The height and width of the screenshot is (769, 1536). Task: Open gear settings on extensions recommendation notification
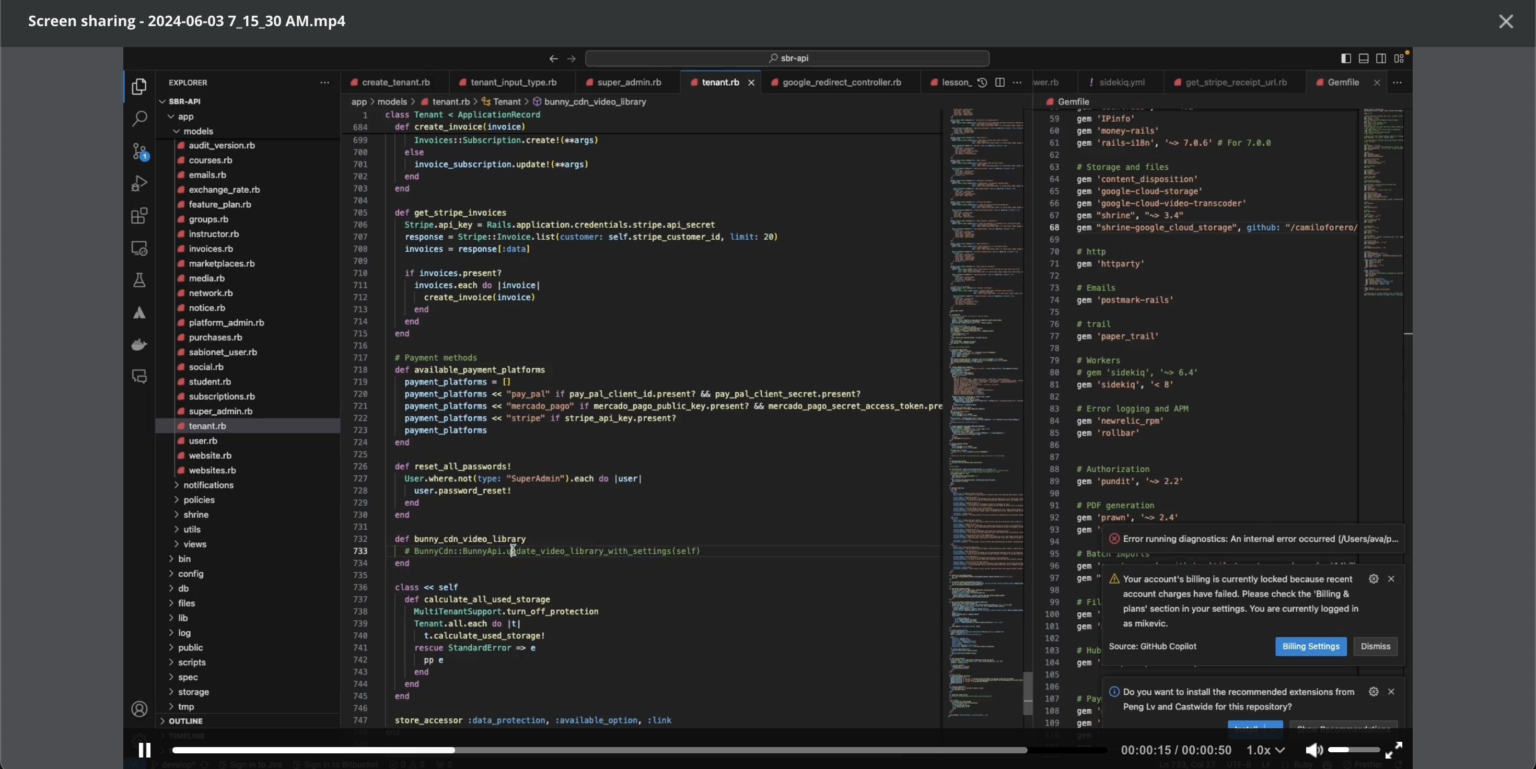pos(1373,691)
